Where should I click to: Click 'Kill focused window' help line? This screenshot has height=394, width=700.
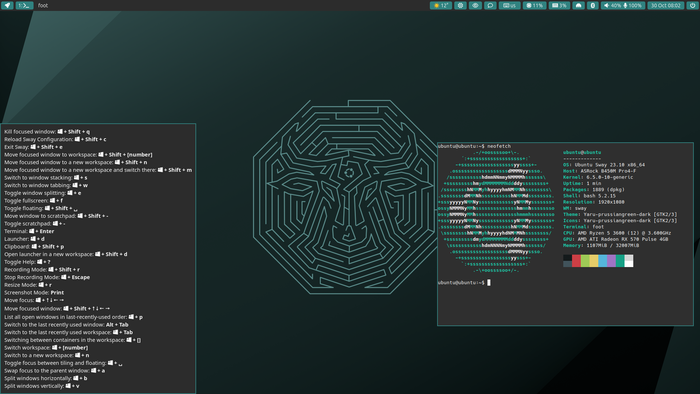[x=47, y=132]
